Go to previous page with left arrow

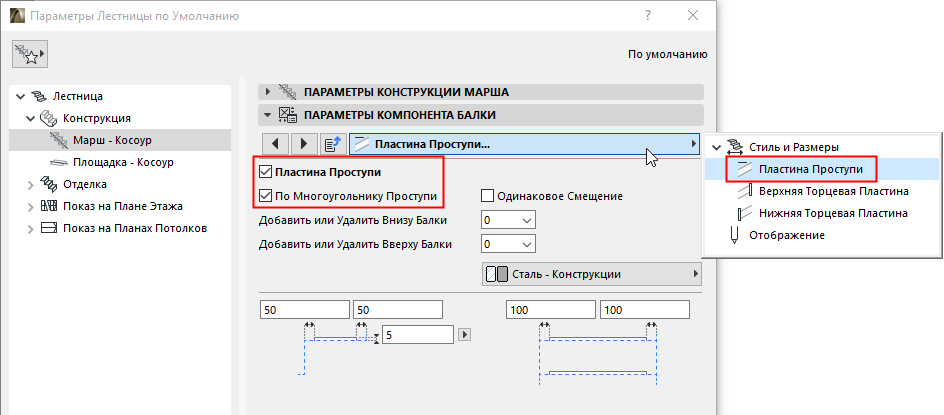(276, 144)
